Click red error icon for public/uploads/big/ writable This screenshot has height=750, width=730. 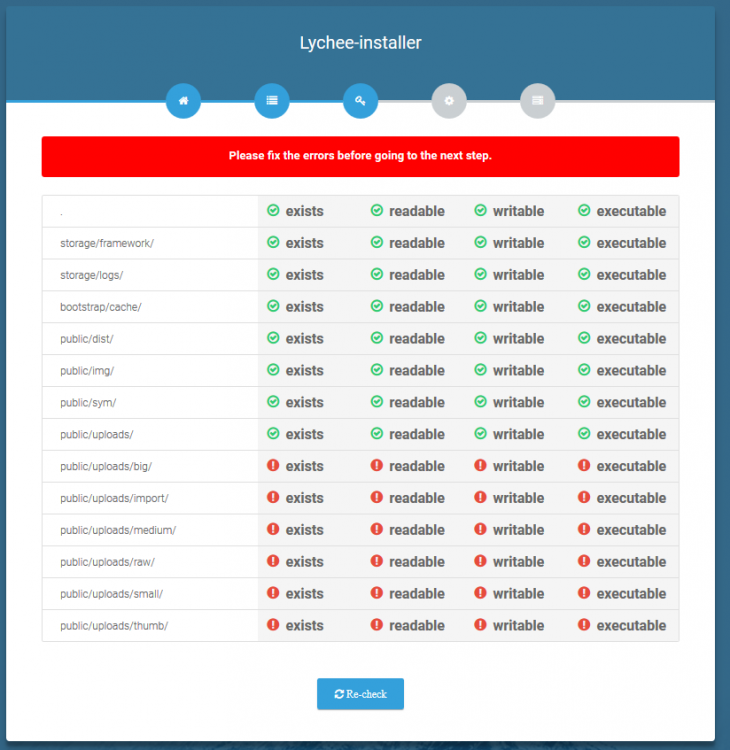[480, 465]
